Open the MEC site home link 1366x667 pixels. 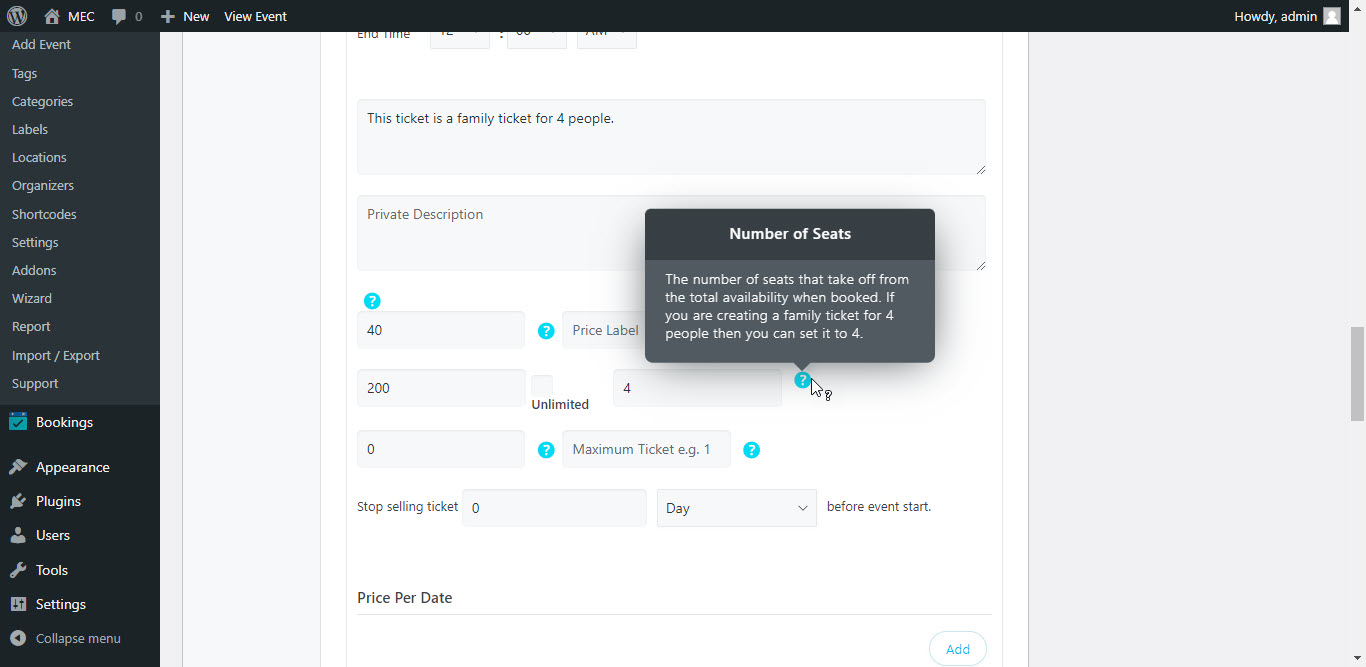(69, 16)
